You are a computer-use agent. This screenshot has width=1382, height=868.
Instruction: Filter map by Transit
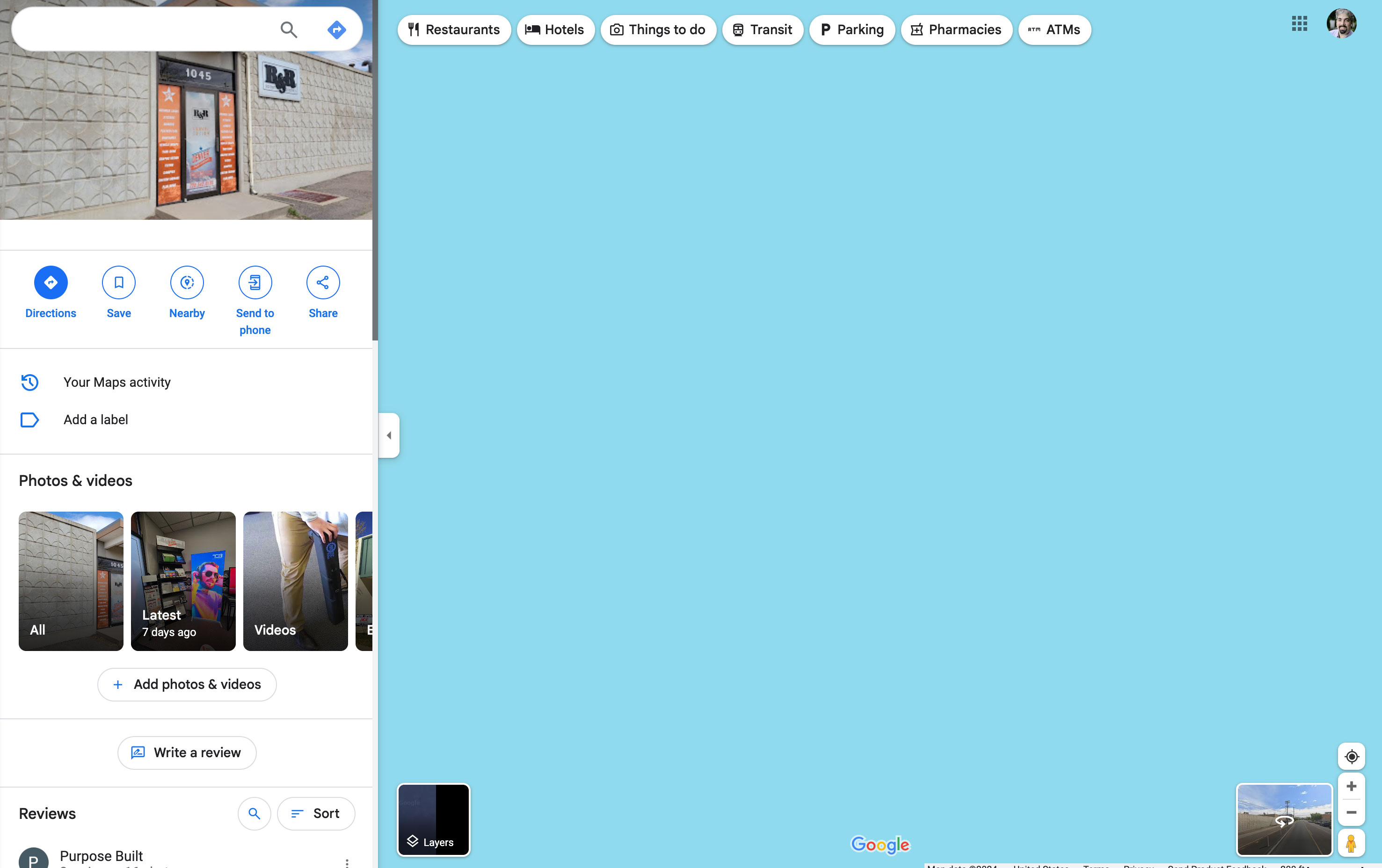pyautogui.click(x=763, y=30)
